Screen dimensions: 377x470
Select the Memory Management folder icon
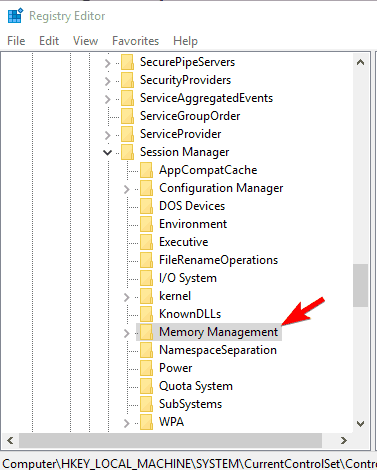[x=146, y=332]
